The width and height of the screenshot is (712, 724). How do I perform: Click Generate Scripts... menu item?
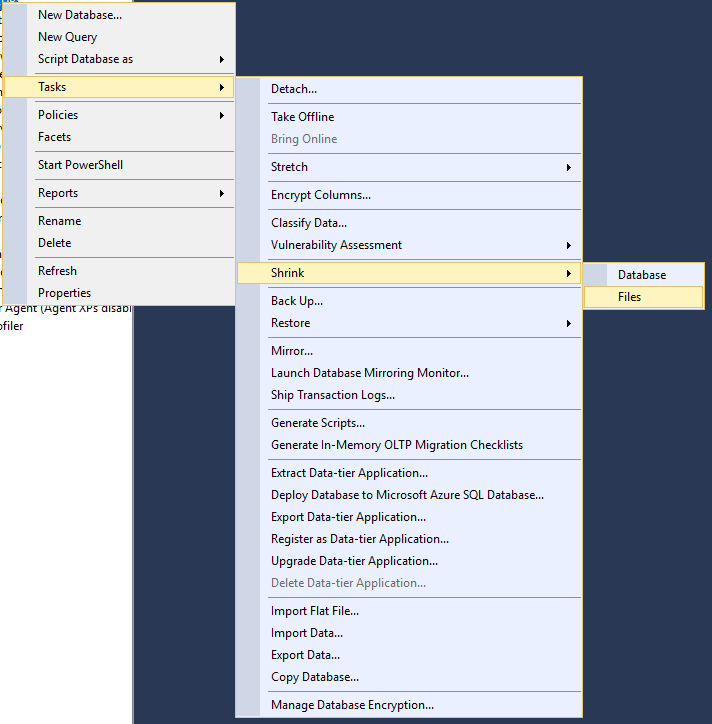tap(317, 423)
